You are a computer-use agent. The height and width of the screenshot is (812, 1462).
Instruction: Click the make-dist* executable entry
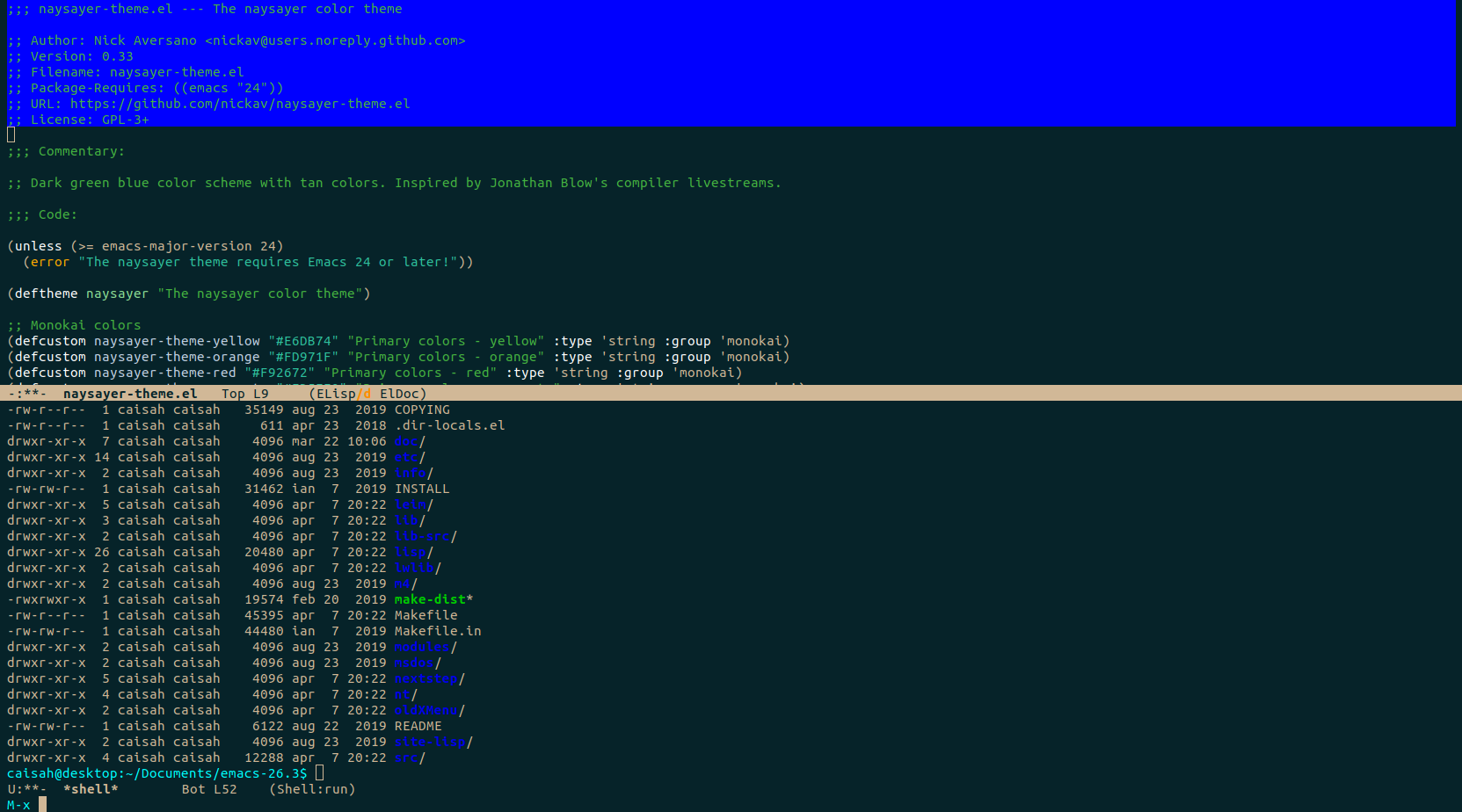point(433,599)
